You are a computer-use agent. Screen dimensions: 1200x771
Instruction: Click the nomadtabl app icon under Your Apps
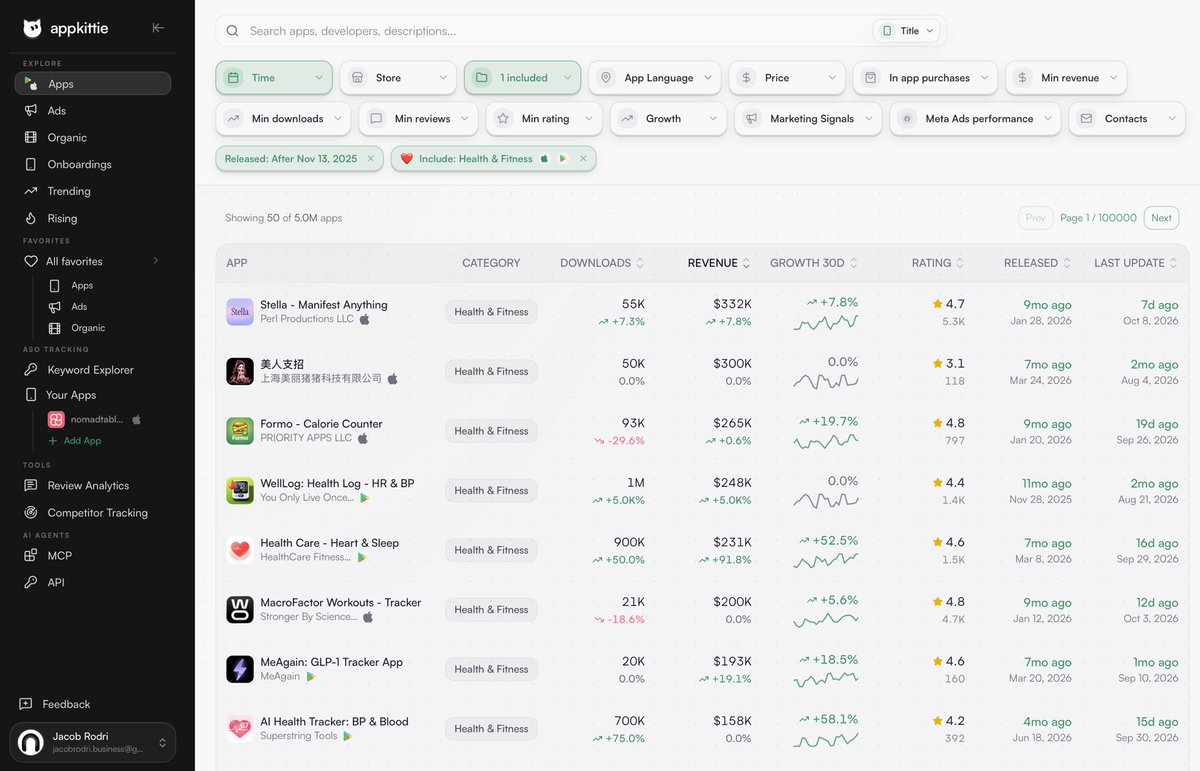tap(56, 419)
